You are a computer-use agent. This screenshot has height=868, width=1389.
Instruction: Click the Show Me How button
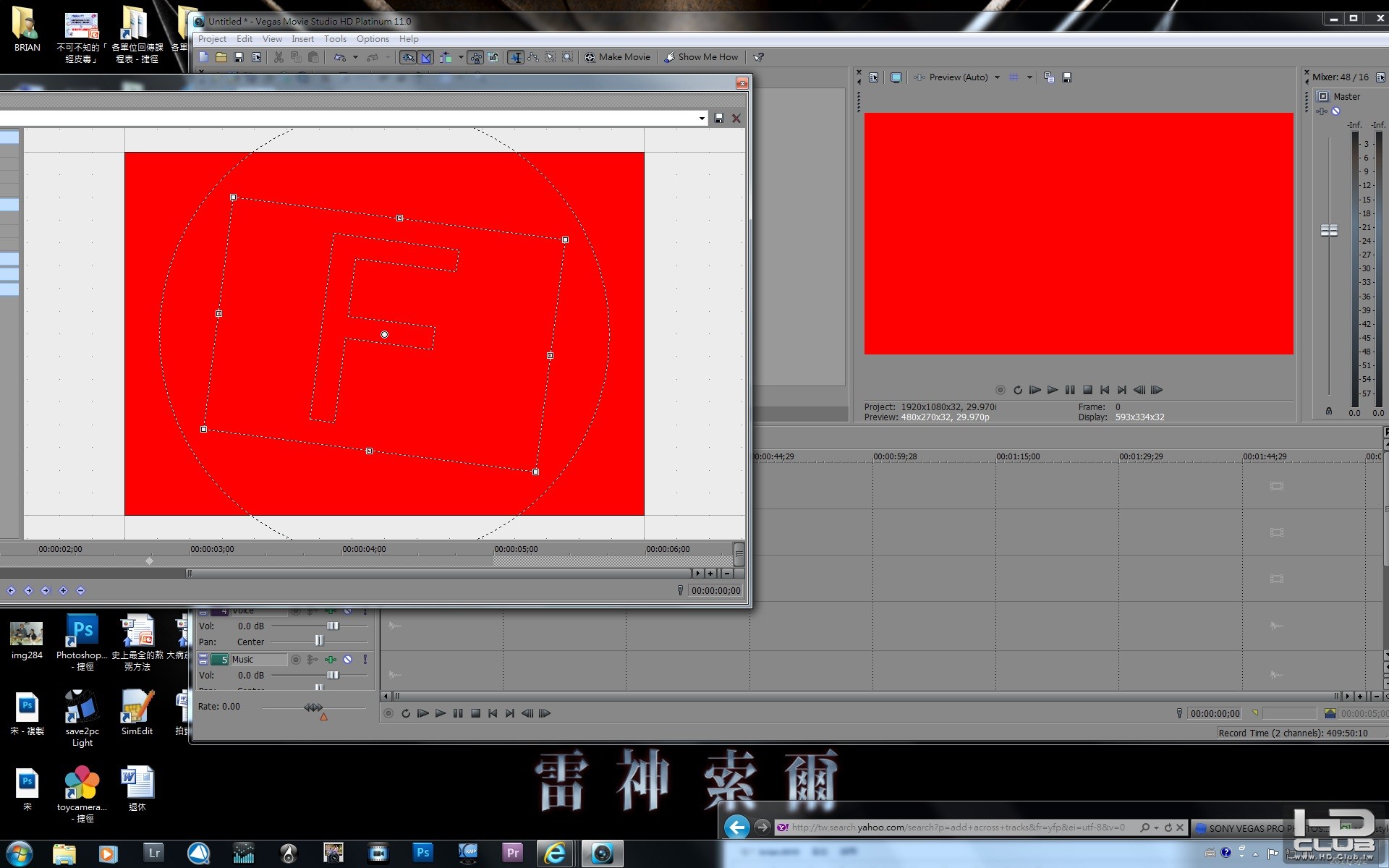click(x=701, y=57)
